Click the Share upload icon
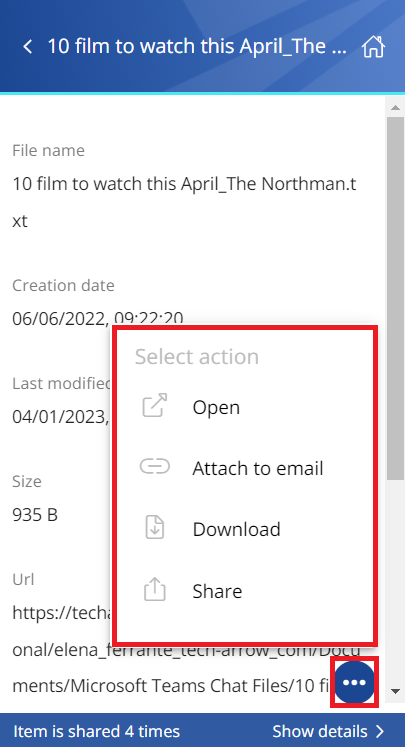Viewport: 405px width, 747px height. click(x=154, y=589)
